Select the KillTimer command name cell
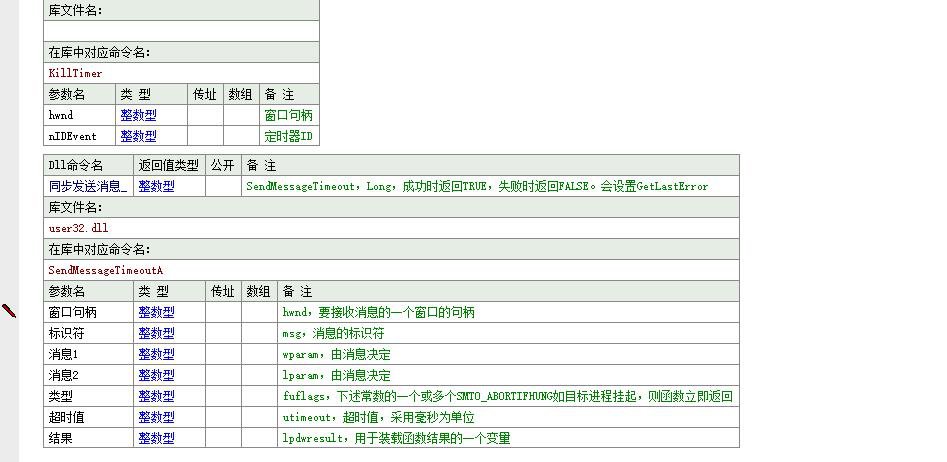947x462 pixels. tap(76, 73)
